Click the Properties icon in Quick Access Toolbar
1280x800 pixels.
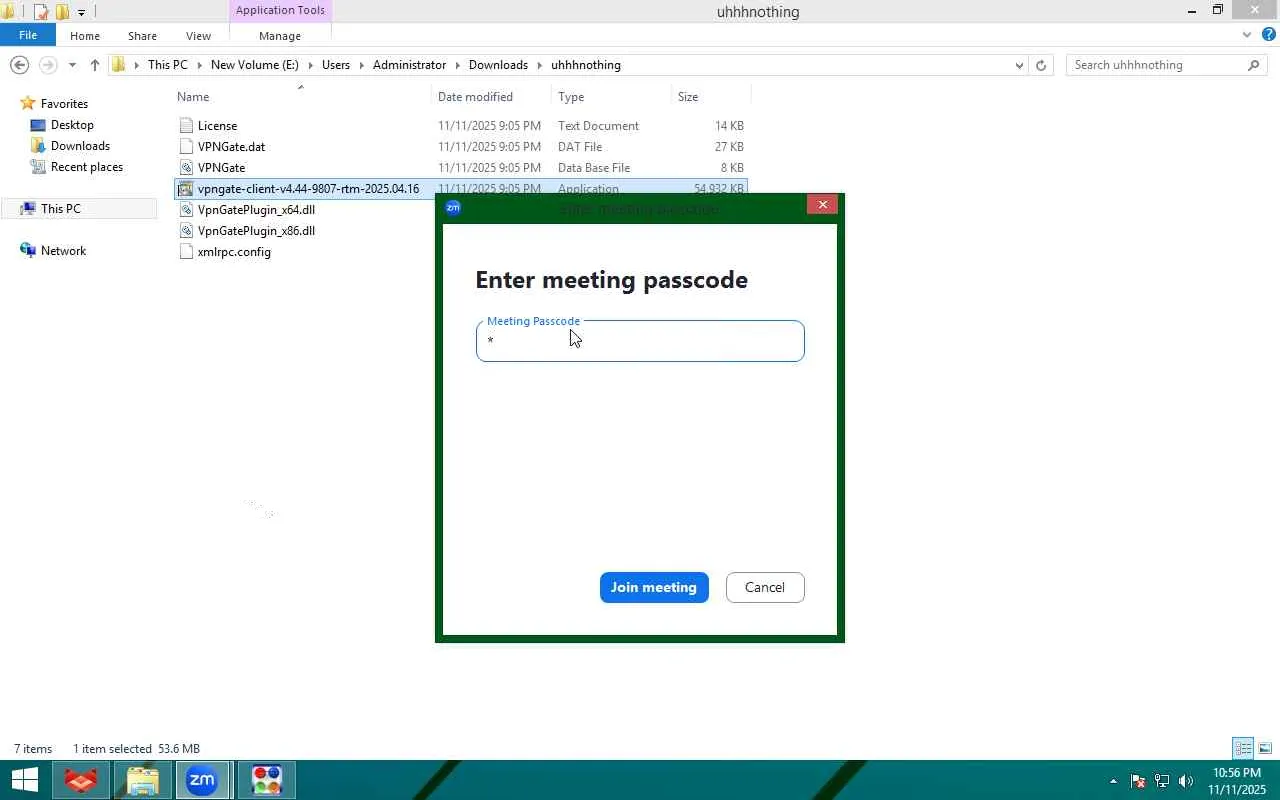41,12
